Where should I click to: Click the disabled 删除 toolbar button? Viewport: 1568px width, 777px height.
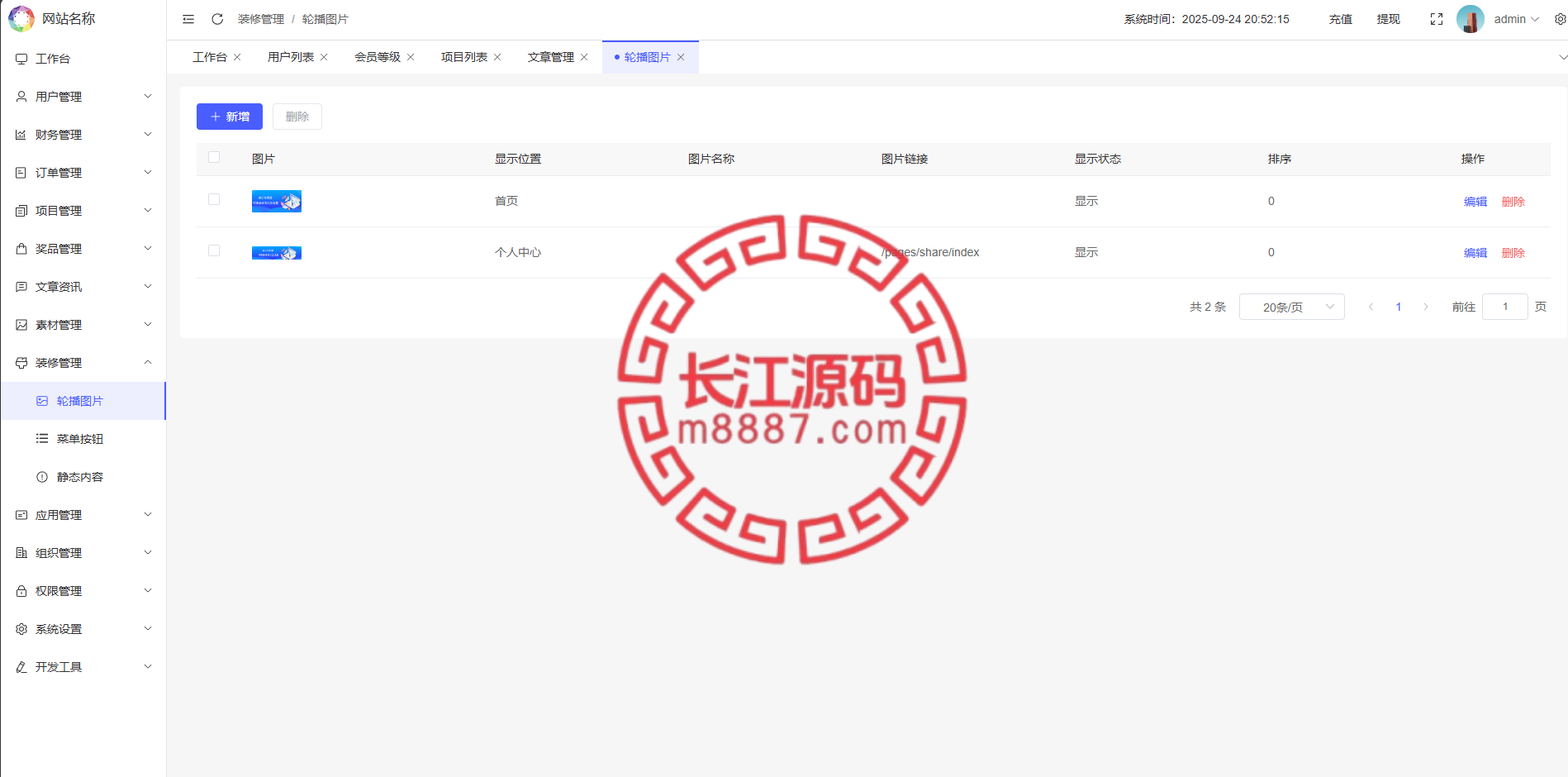click(297, 117)
